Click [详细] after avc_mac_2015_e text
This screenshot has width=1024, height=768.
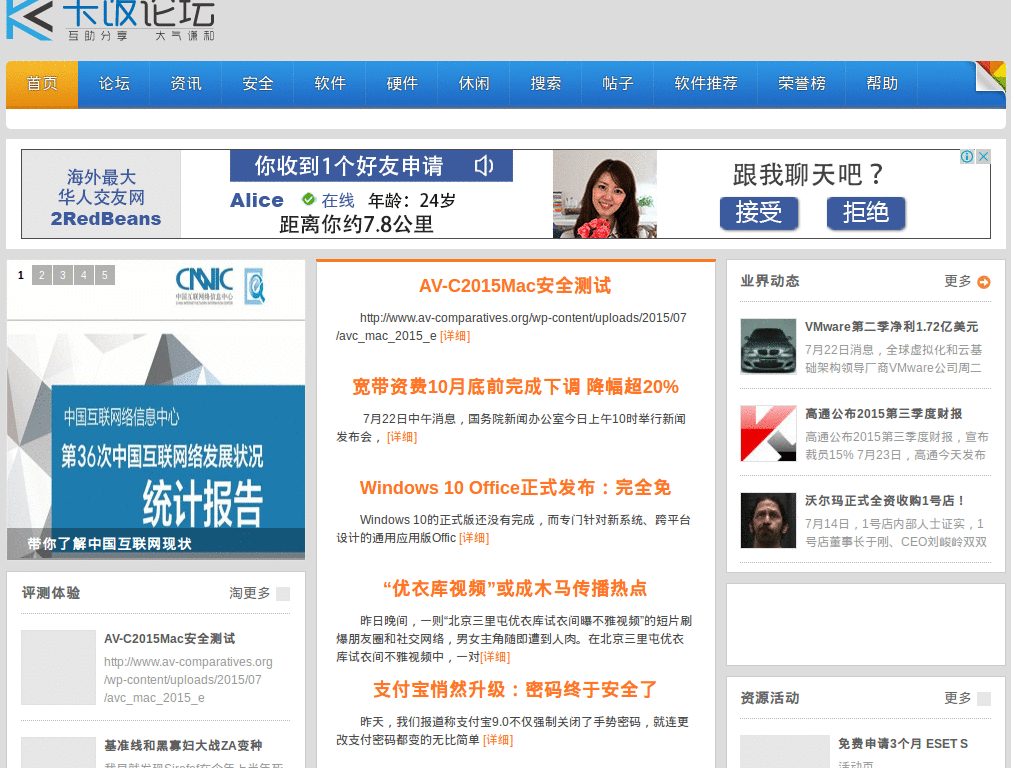455,336
